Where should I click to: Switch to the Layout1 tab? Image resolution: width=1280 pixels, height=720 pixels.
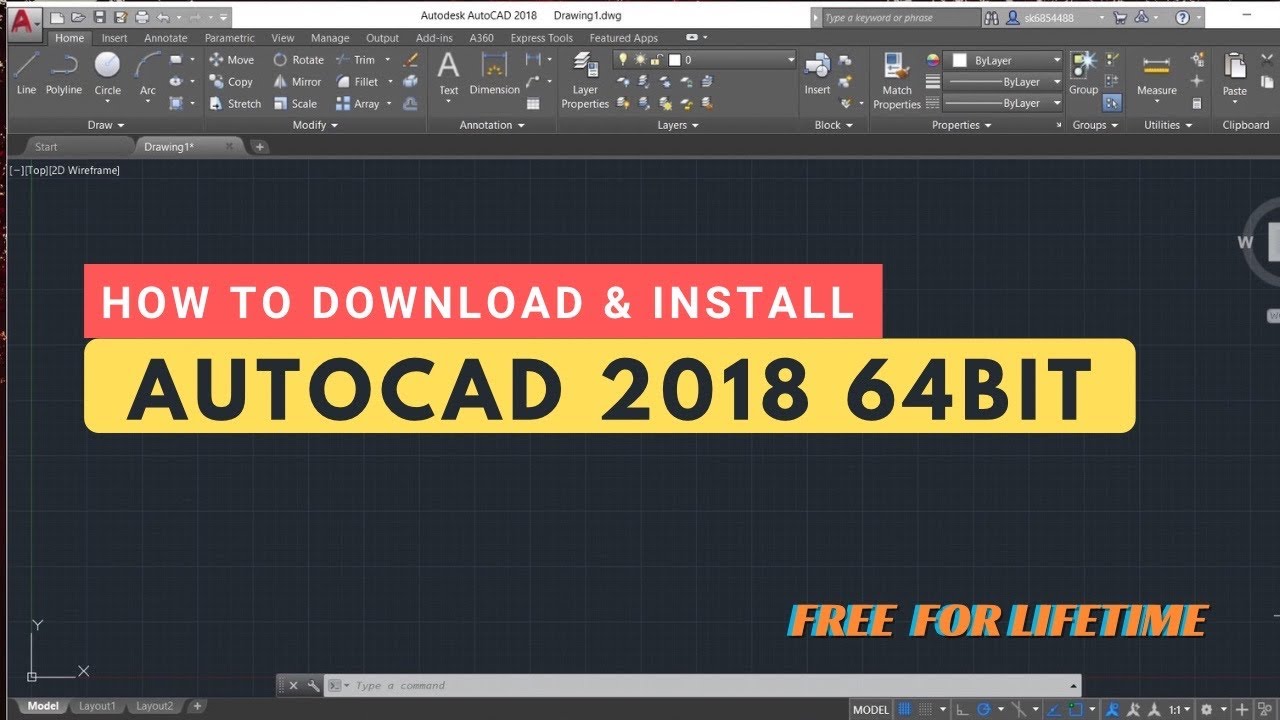(x=97, y=706)
